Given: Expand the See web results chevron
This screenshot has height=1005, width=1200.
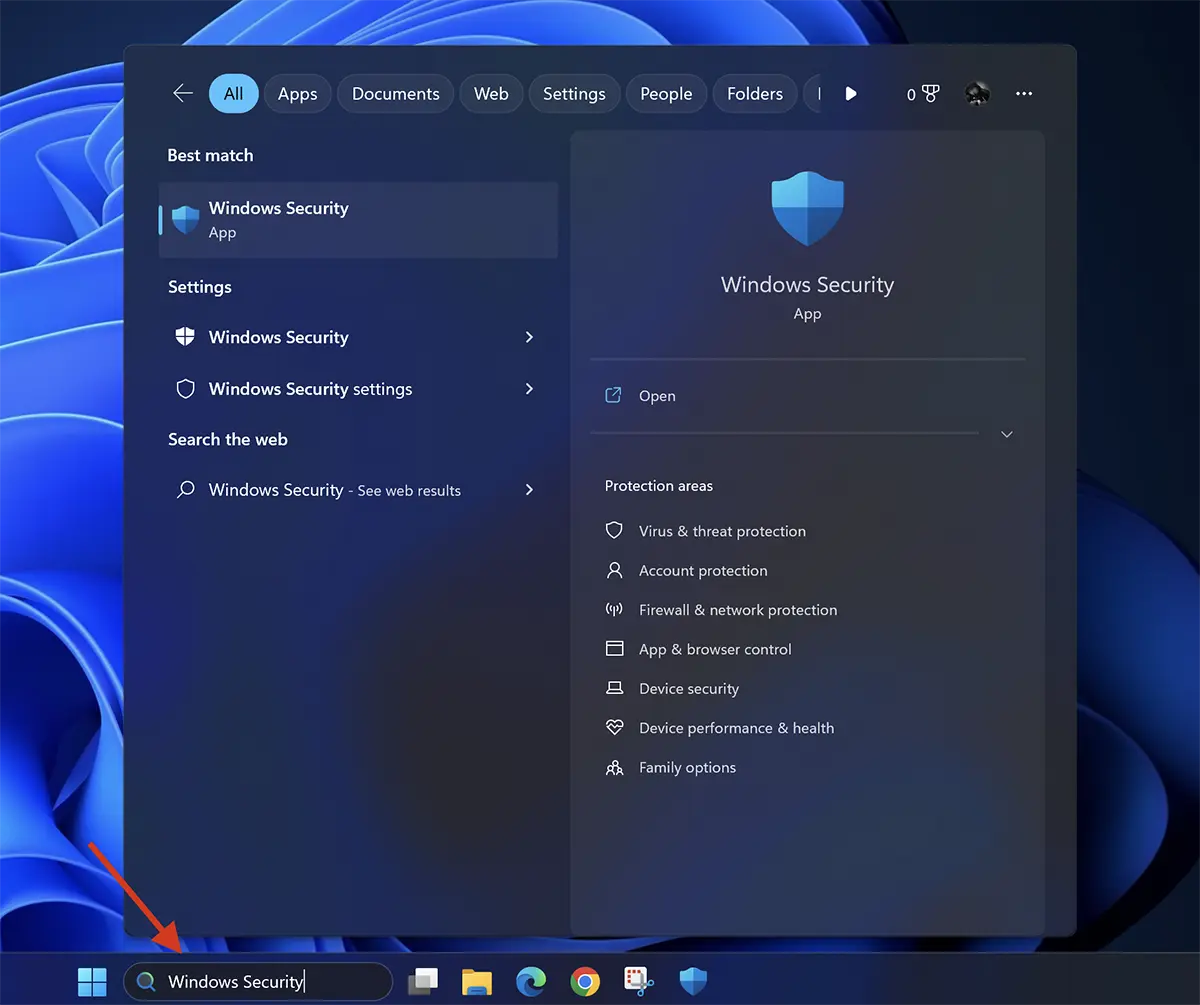Looking at the screenshot, I should 529,490.
